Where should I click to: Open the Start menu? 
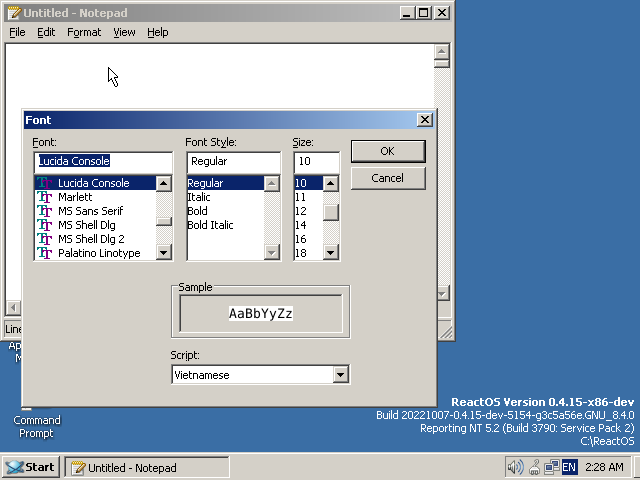coord(30,467)
